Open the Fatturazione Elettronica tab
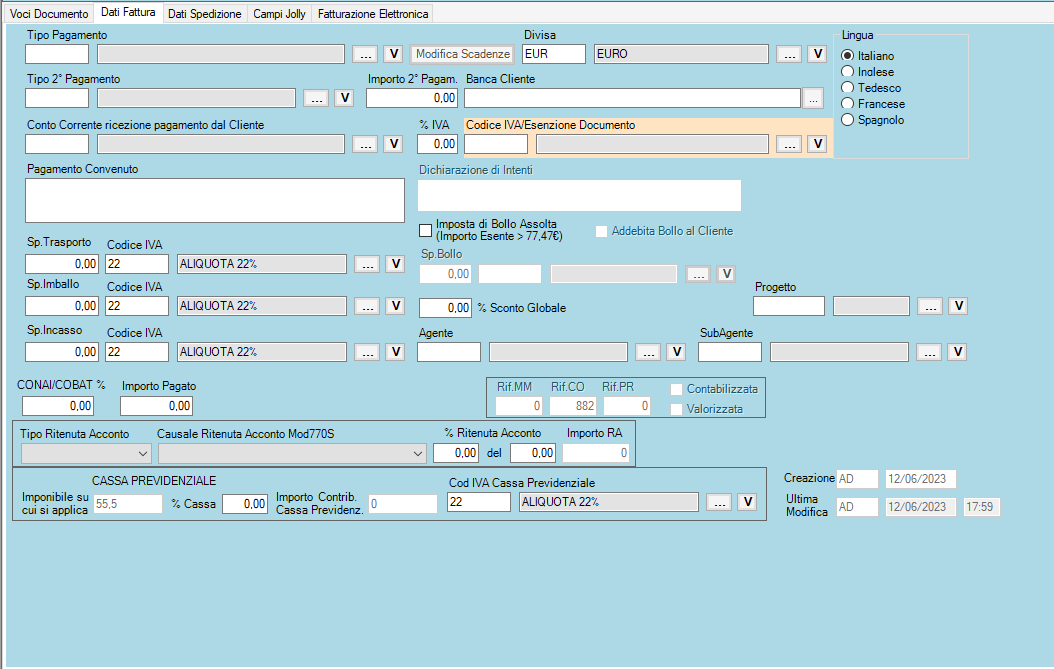The width and height of the screenshot is (1054, 669). [373, 14]
